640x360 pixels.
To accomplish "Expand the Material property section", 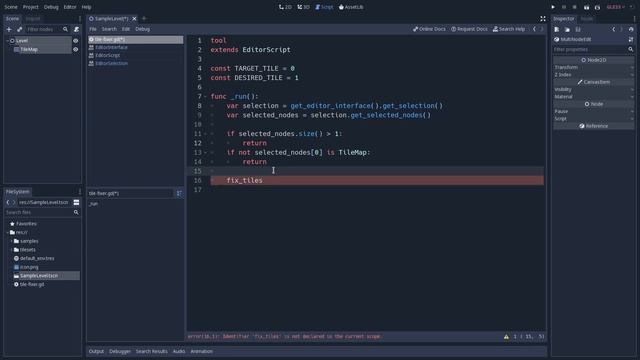I will (x=593, y=97).
